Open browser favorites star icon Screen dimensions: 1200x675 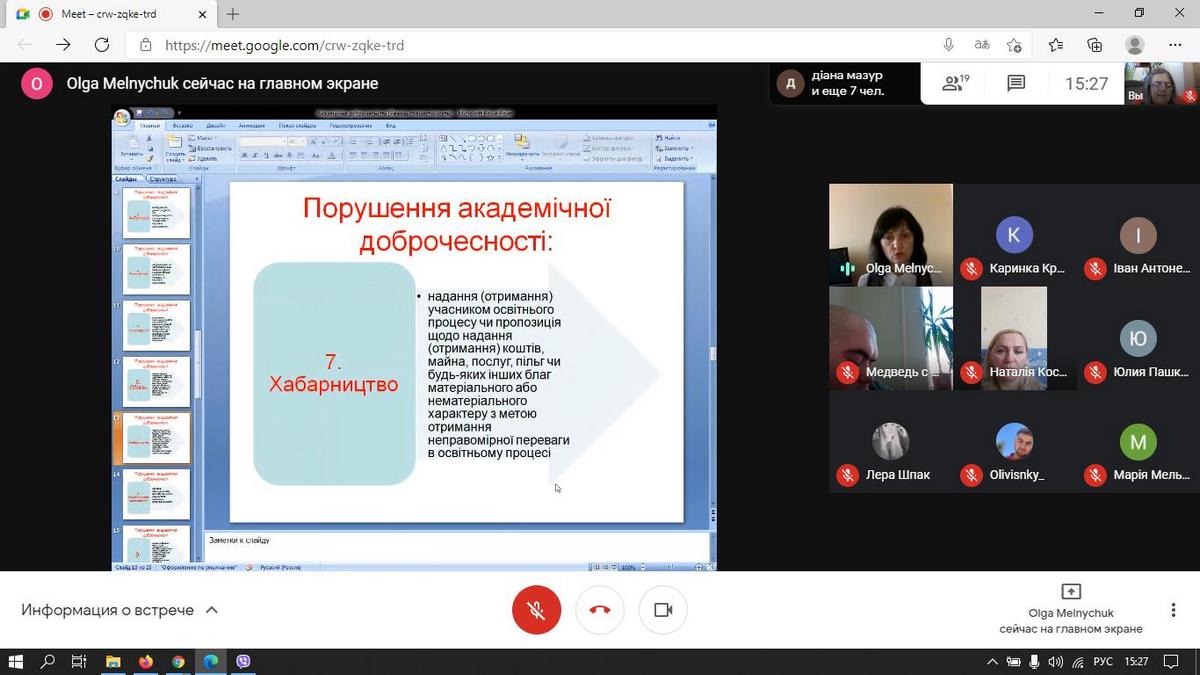click(1056, 45)
